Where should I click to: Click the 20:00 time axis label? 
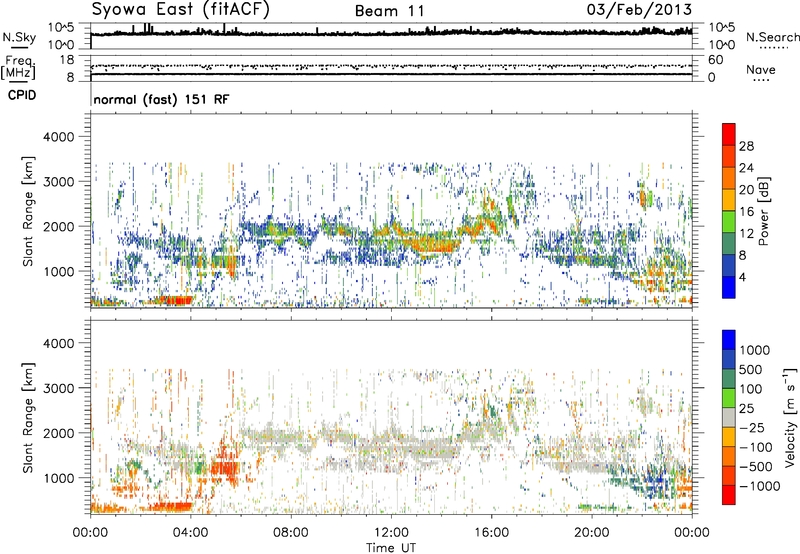[592, 533]
